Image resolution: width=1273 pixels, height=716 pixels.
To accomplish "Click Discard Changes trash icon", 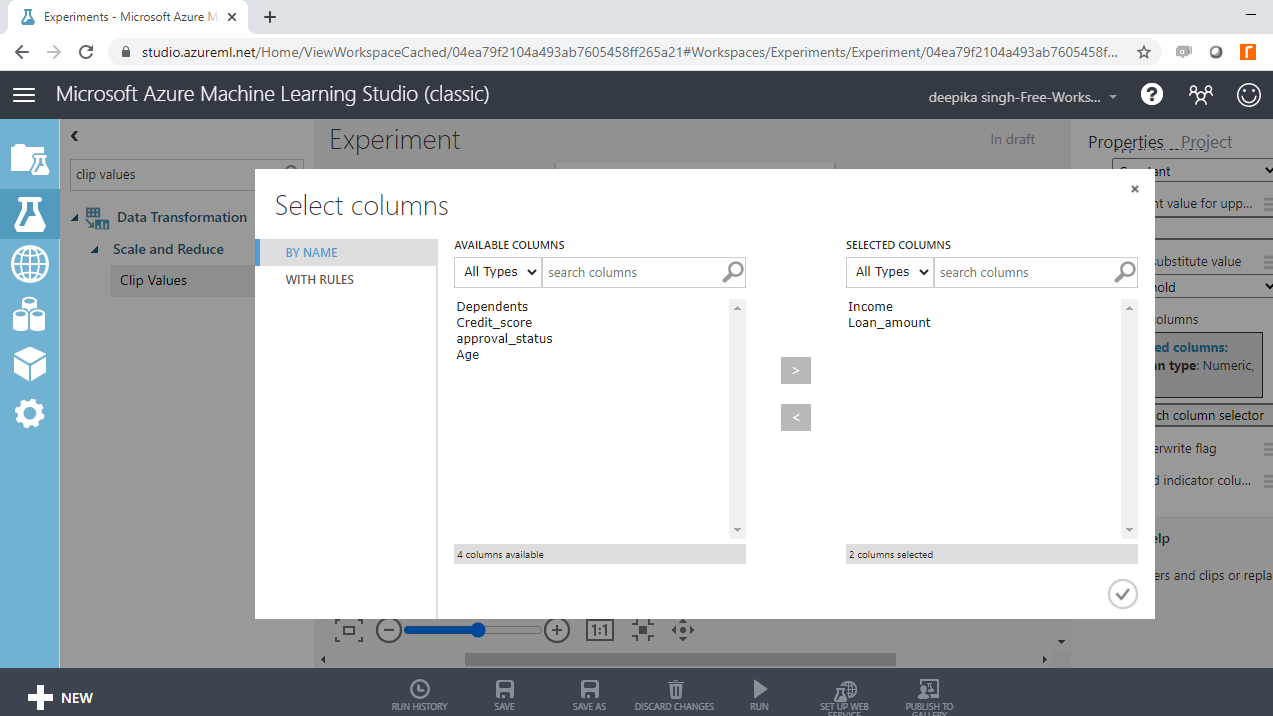I will click(675, 695).
